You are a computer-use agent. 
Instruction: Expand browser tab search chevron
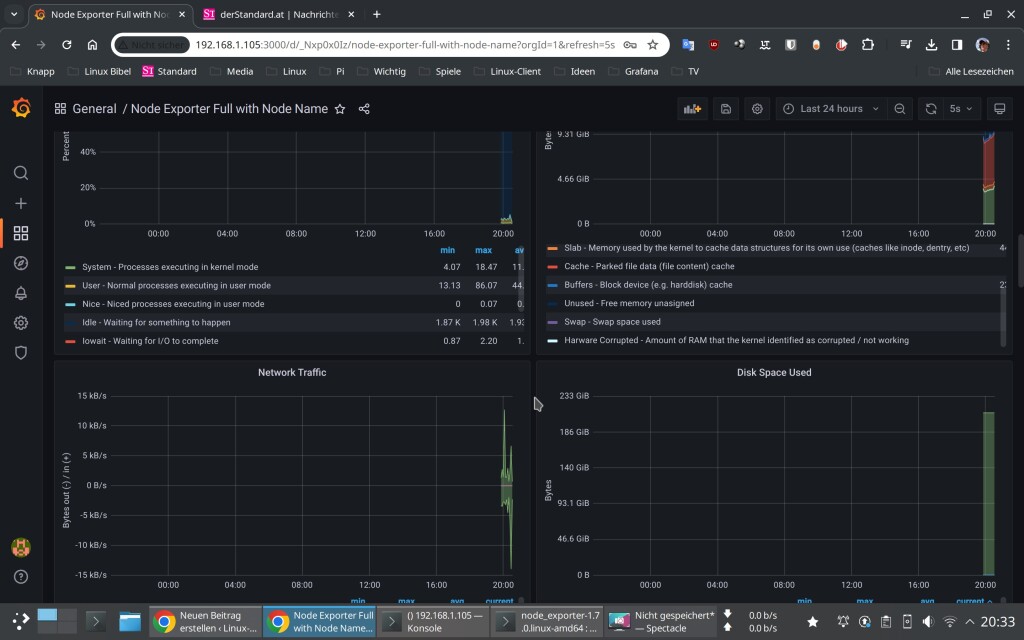tap(14, 14)
